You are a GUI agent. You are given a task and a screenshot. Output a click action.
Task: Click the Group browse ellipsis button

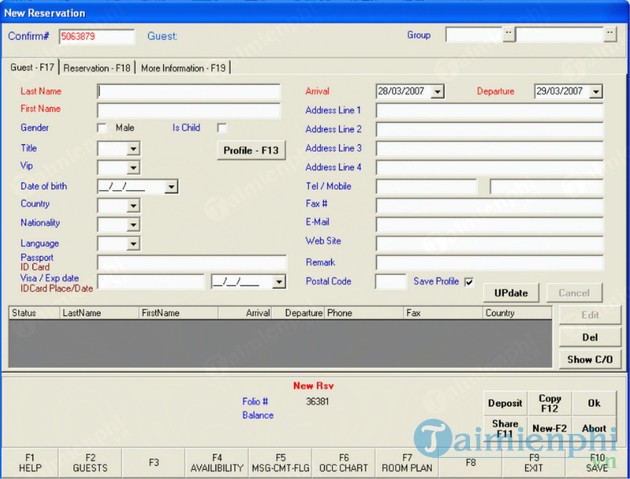pos(508,35)
